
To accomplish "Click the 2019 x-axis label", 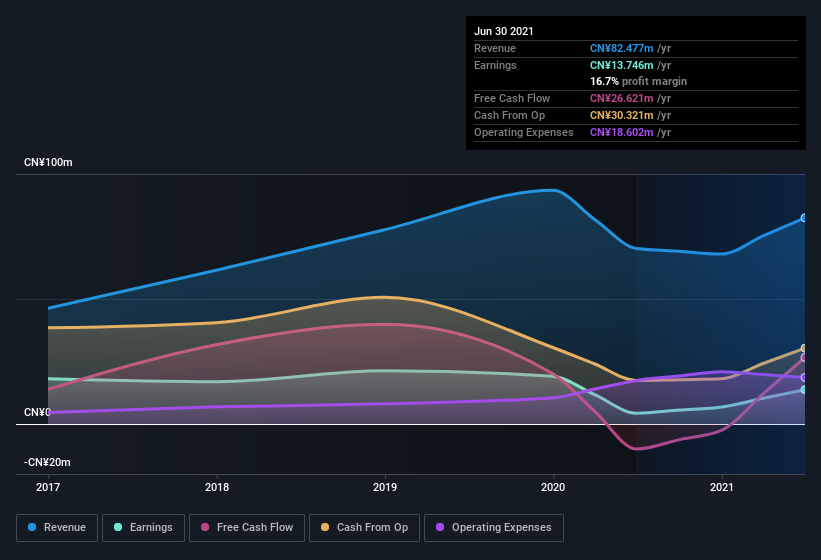I will [385, 487].
